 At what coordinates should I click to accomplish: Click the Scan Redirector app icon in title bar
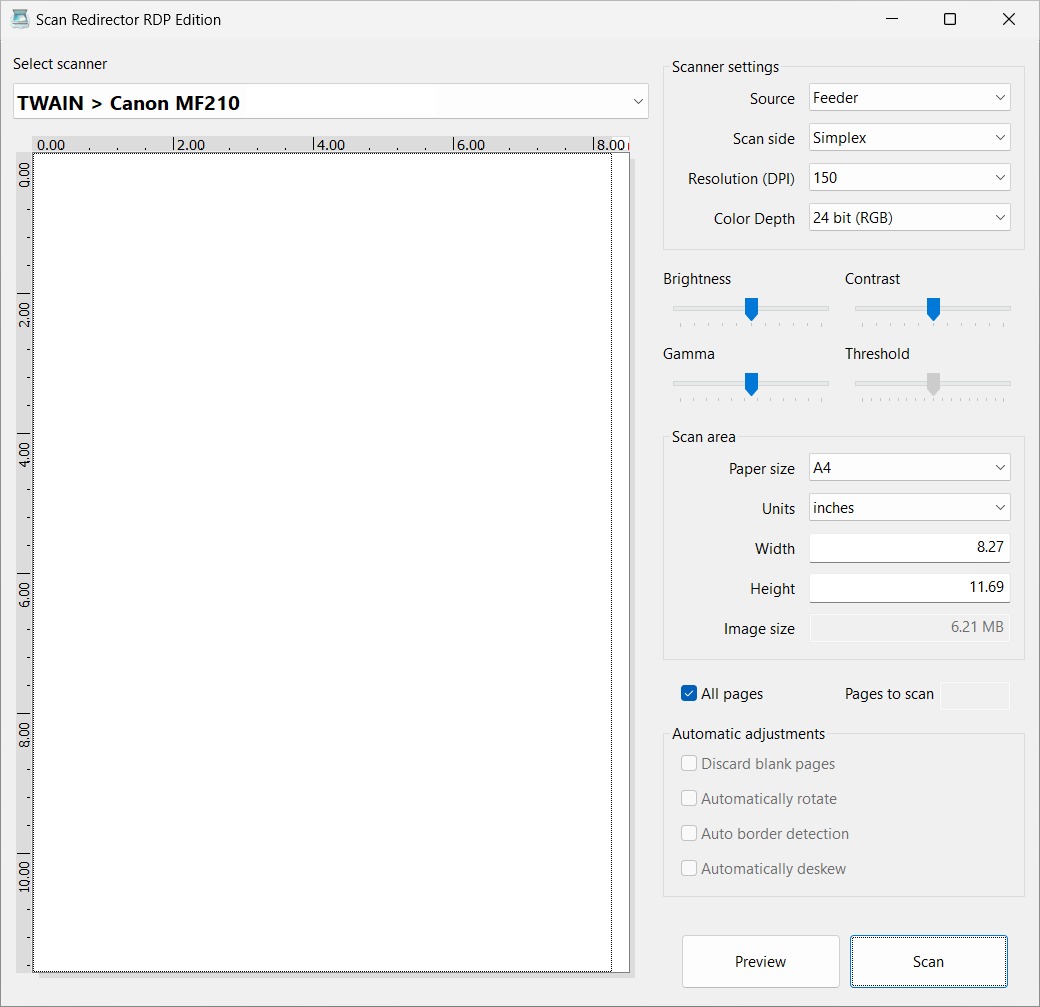coord(20,19)
